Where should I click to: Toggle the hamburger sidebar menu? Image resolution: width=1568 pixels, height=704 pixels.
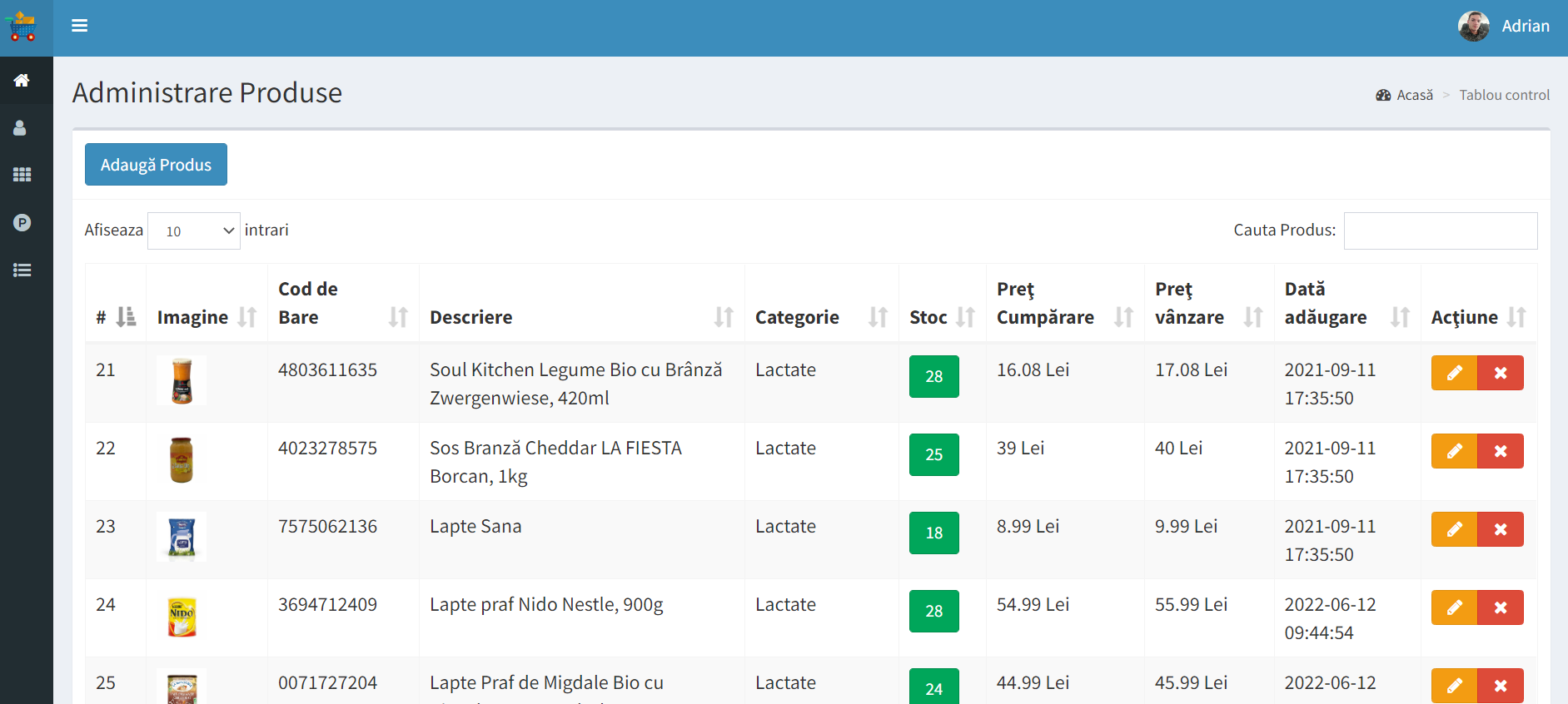(80, 26)
